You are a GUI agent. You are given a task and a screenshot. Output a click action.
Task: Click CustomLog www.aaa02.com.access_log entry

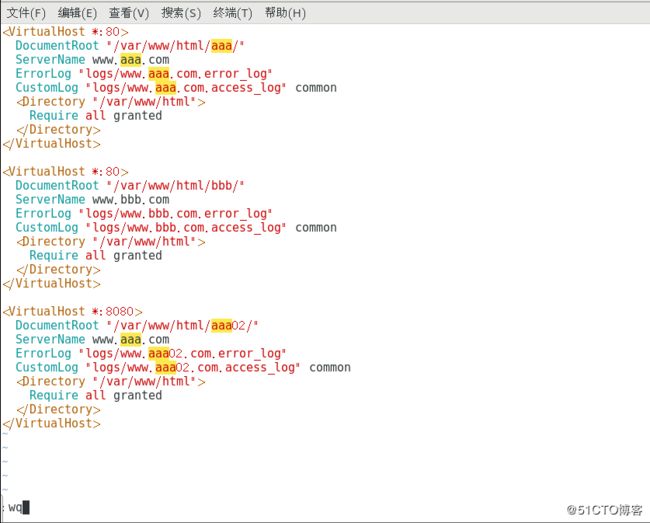pos(183,368)
